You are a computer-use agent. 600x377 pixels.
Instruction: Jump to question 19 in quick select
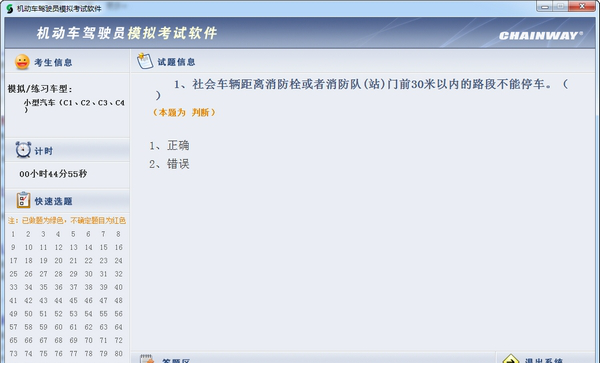coord(43,261)
